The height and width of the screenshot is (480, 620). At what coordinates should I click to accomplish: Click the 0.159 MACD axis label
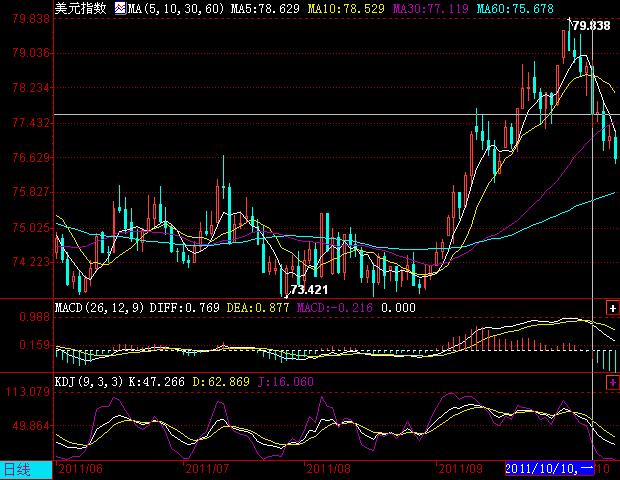pos(35,345)
